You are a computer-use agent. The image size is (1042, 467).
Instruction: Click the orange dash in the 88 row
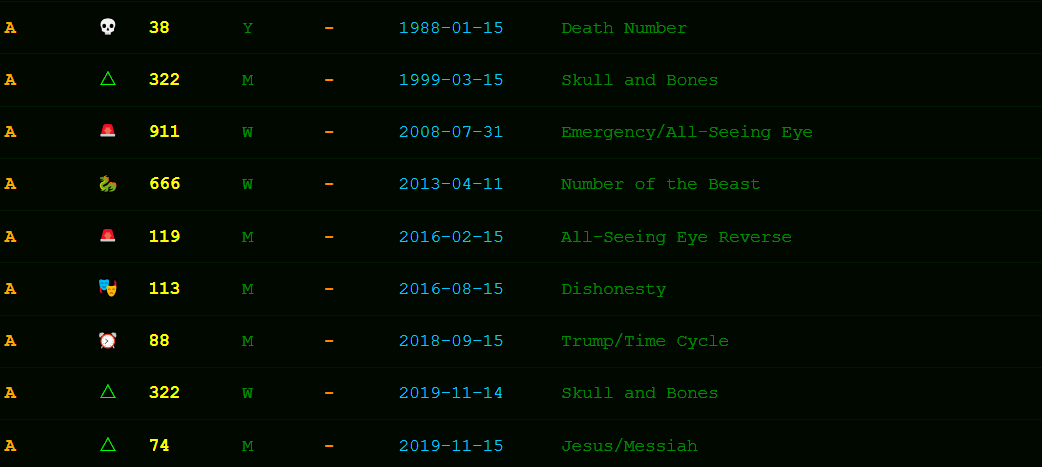[329, 341]
